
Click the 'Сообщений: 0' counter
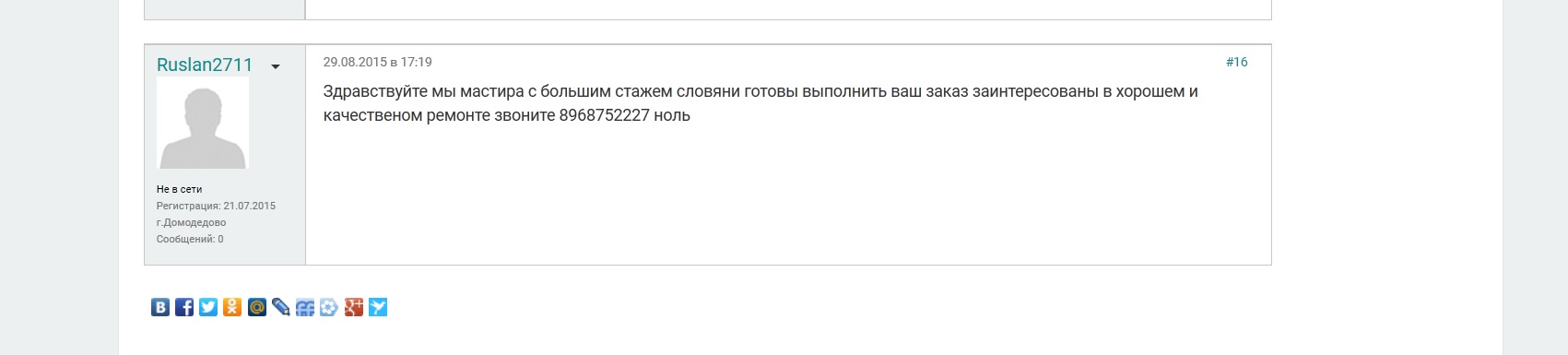pos(190,239)
